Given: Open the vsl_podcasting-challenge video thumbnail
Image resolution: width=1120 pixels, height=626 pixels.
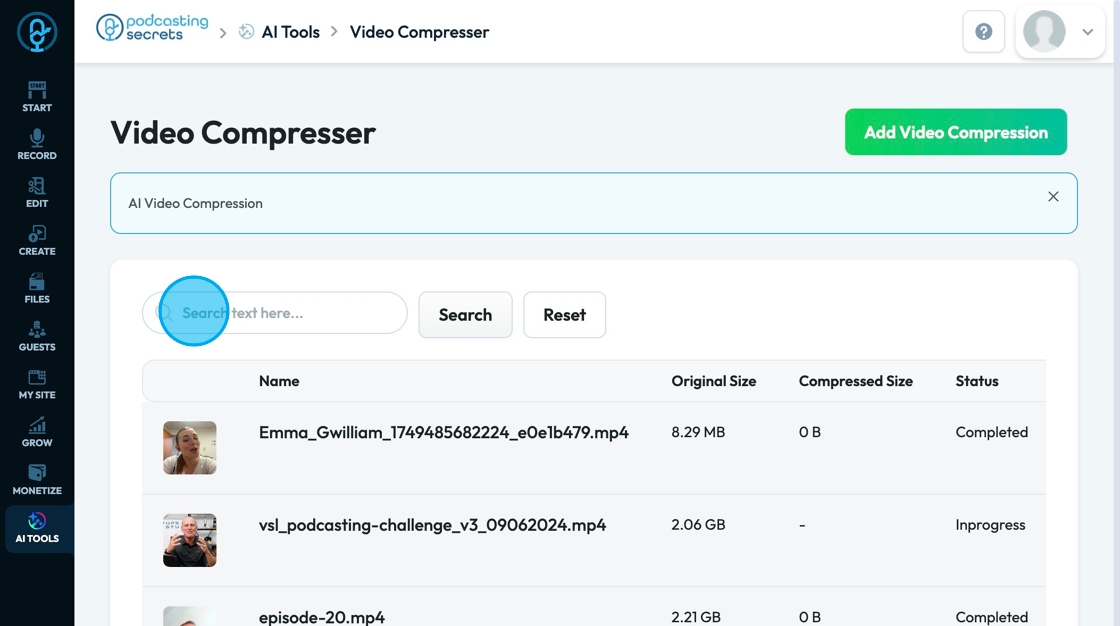Looking at the screenshot, I should pos(190,540).
